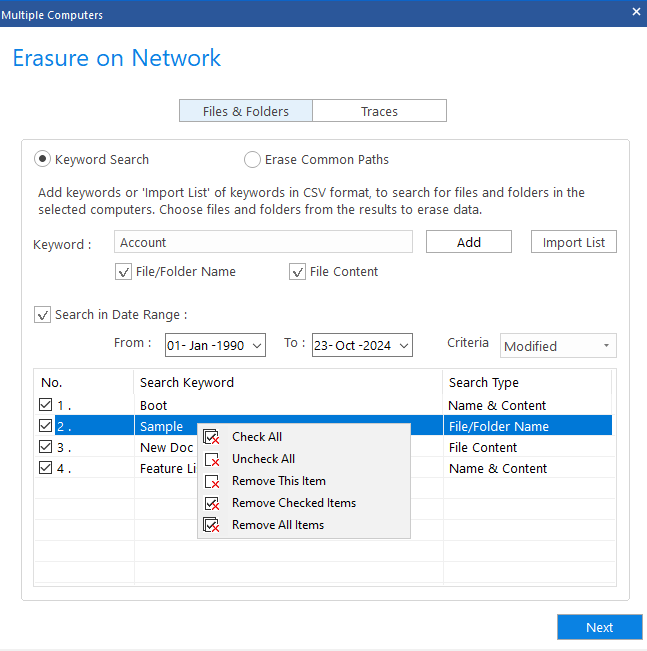Screen dimensions: 647x651
Task: Click the Check All menu icon
Action: [211, 437]
